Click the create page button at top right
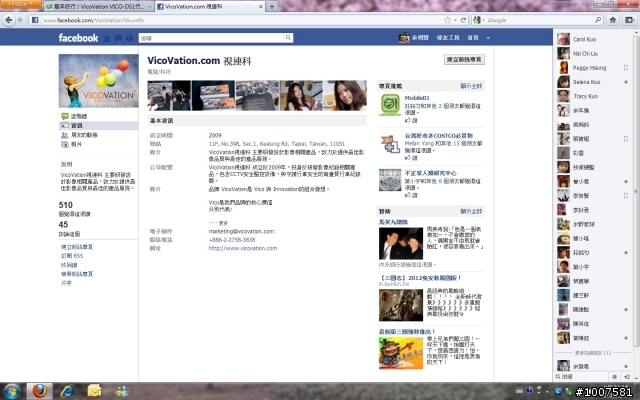 tap(464, 60)
